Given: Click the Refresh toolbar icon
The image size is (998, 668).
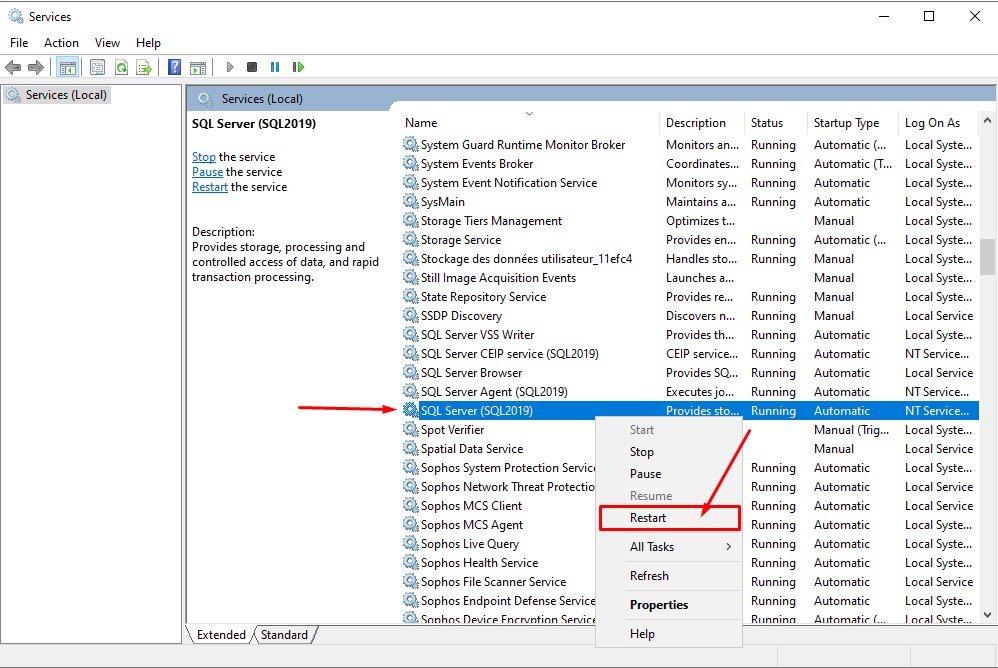Looking at the screenshot, I should click(121, 67).
